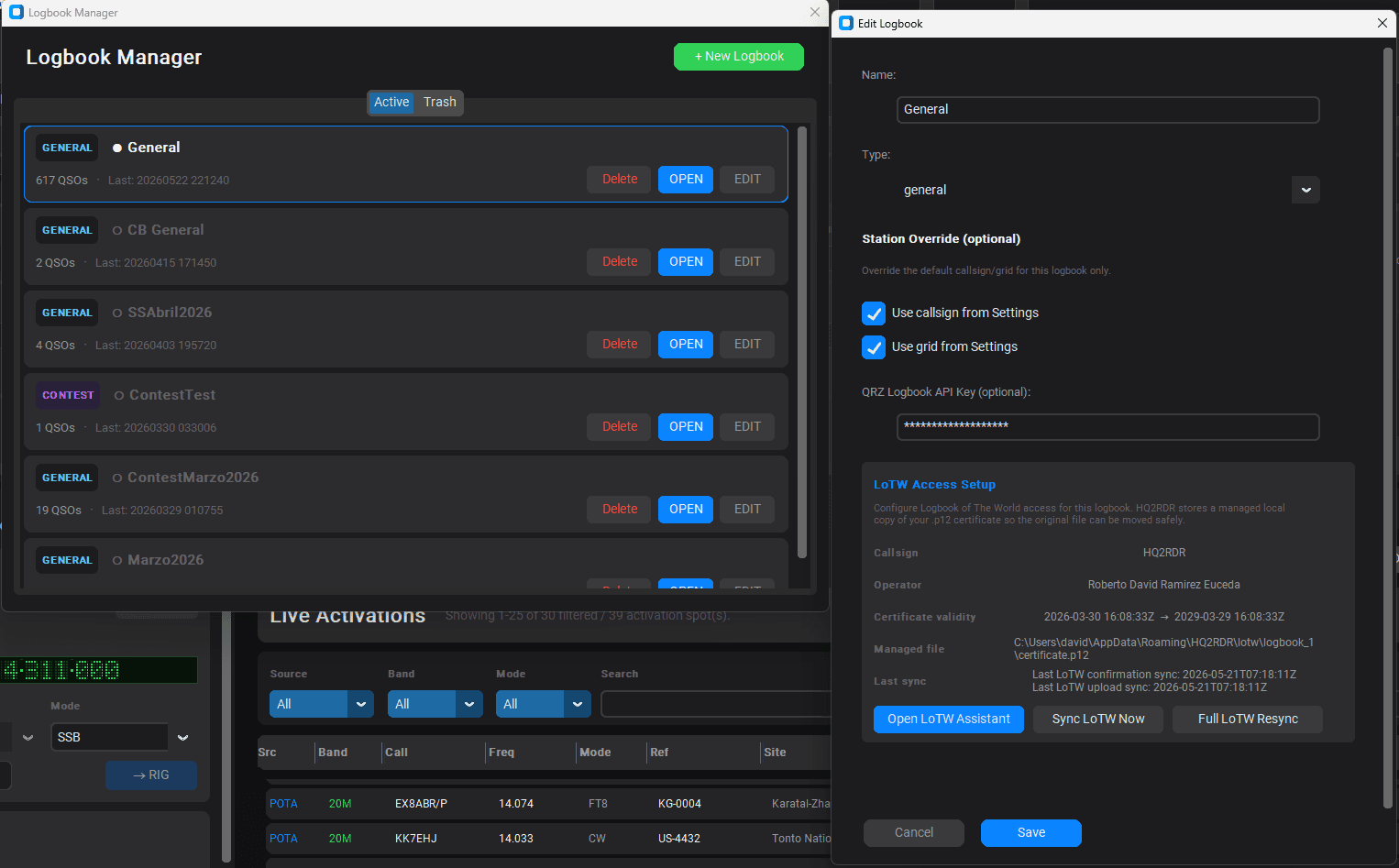1399x868 pixels.
Task: Select the ContestMarzo2026 logbook radio dot
Action: click(x=117, y=478)
